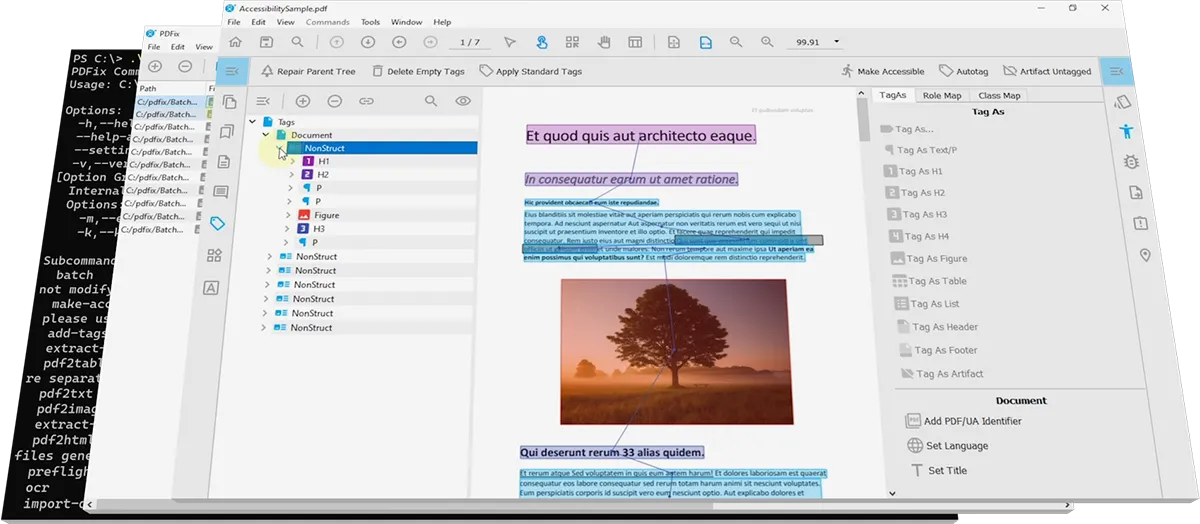Open the Window menu
This screenshot has height=524, width=1200.
406,21
